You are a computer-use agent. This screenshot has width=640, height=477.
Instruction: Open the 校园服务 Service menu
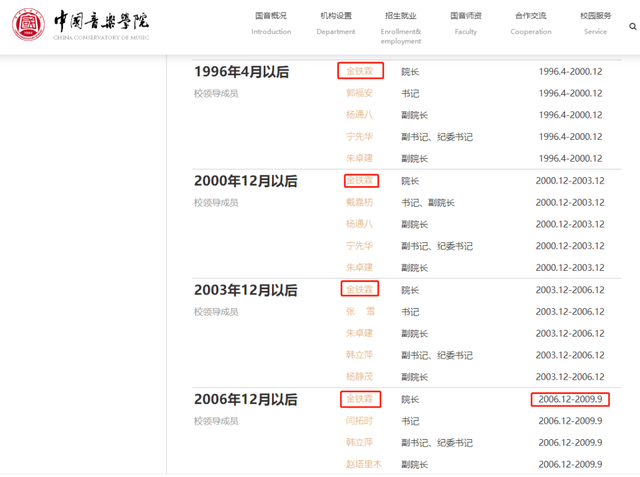click(x=596, y=23)
